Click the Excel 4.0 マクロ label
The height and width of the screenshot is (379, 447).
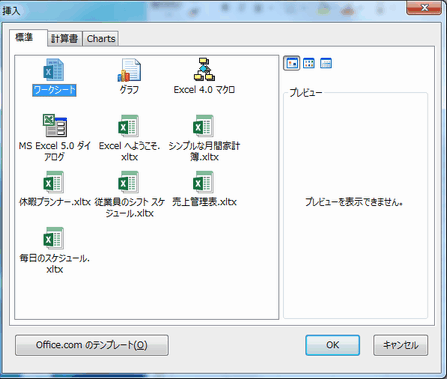[x=204, y=90]
